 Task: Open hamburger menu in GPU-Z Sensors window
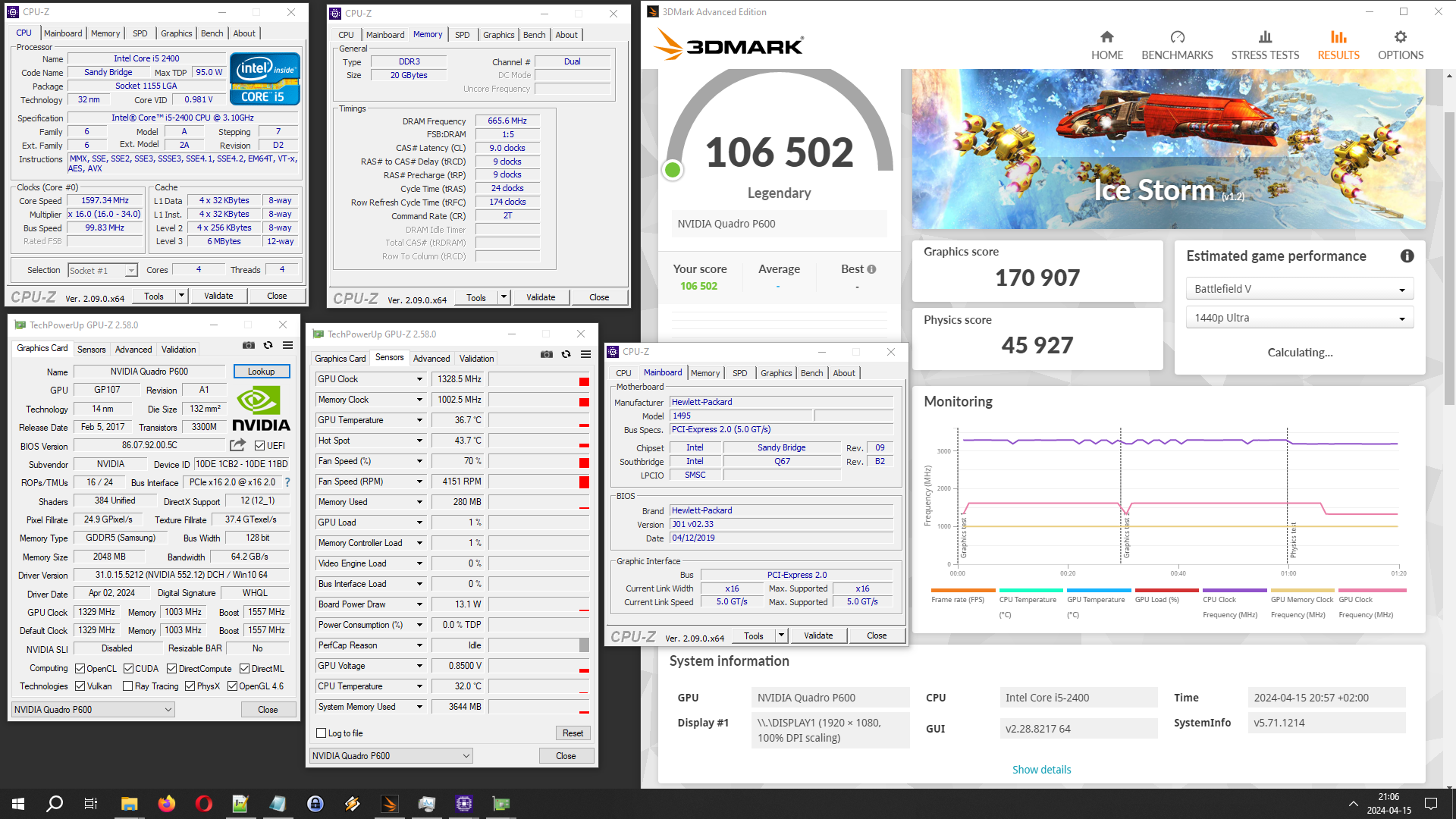pyautogui.click(x=586, y=355)
